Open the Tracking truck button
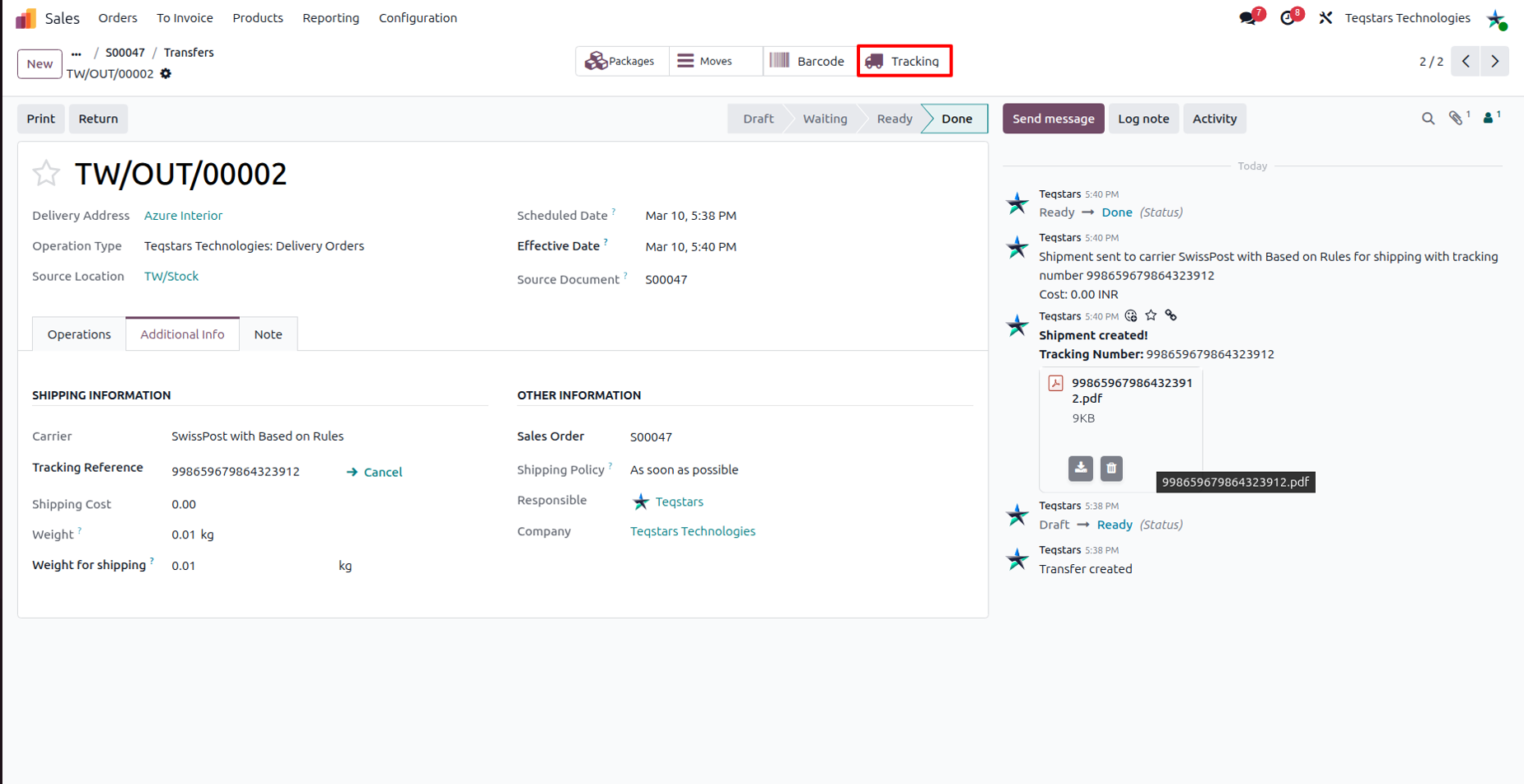The width and height of the screenshot is (1524, 784). 905,61
